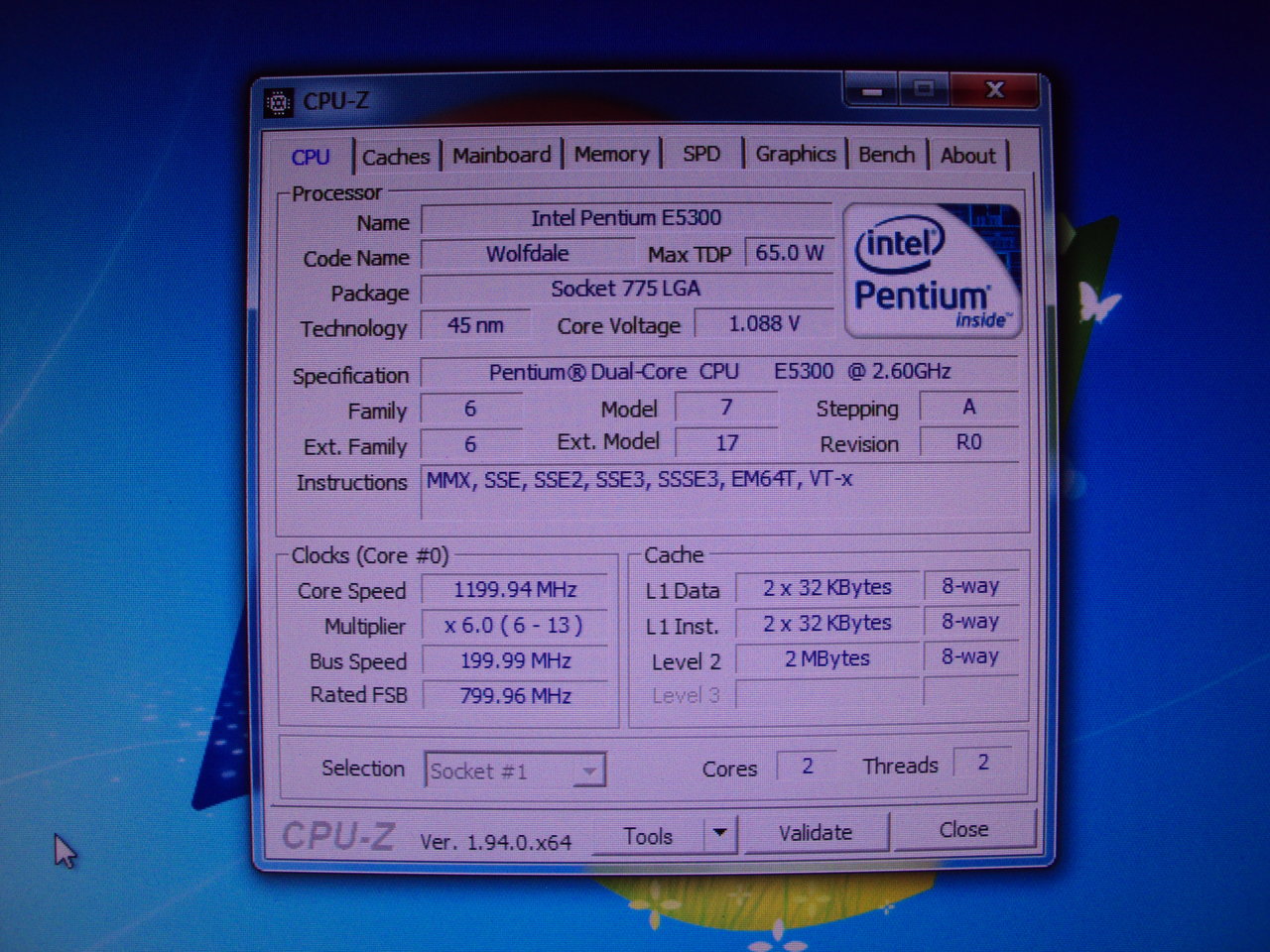
Task: Click the CPU-Z app icon in title bar
Action: [x=279, y=102]
